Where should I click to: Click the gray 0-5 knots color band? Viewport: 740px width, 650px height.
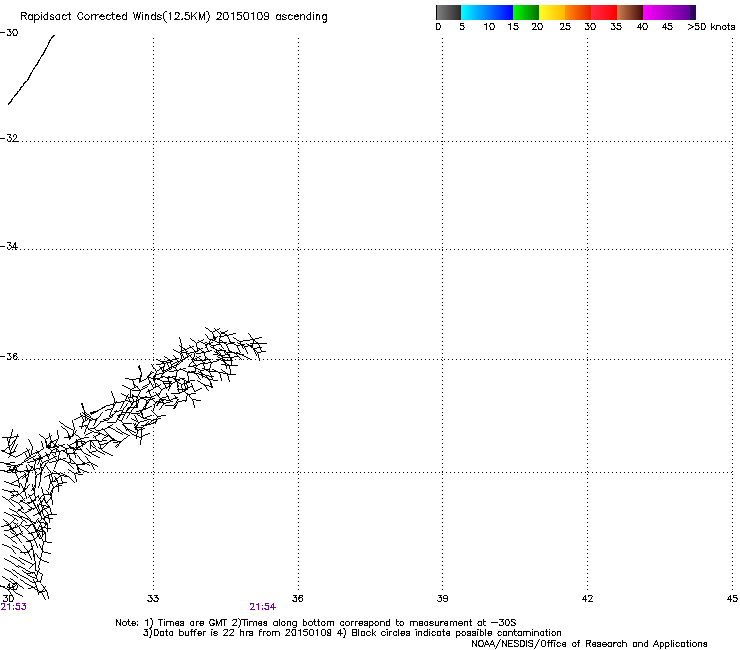tap(448, 12)
